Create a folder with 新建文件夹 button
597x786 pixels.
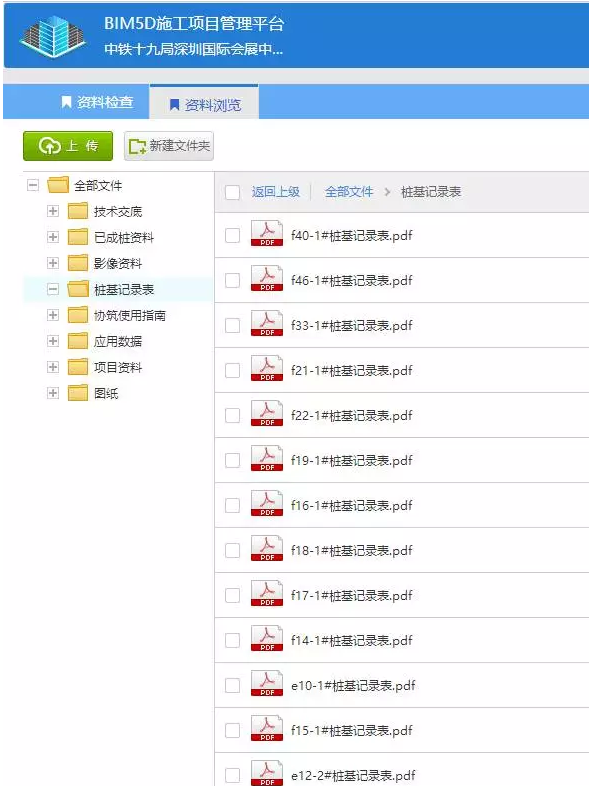coord(169,146)
